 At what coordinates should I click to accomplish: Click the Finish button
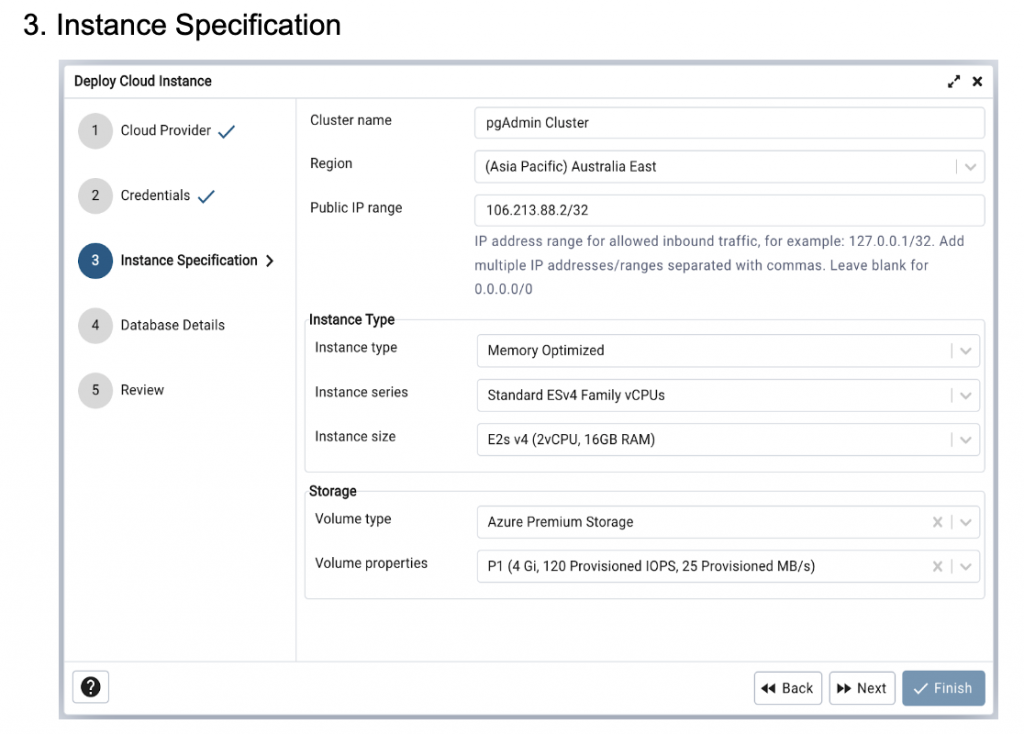(x=943, y=688)
